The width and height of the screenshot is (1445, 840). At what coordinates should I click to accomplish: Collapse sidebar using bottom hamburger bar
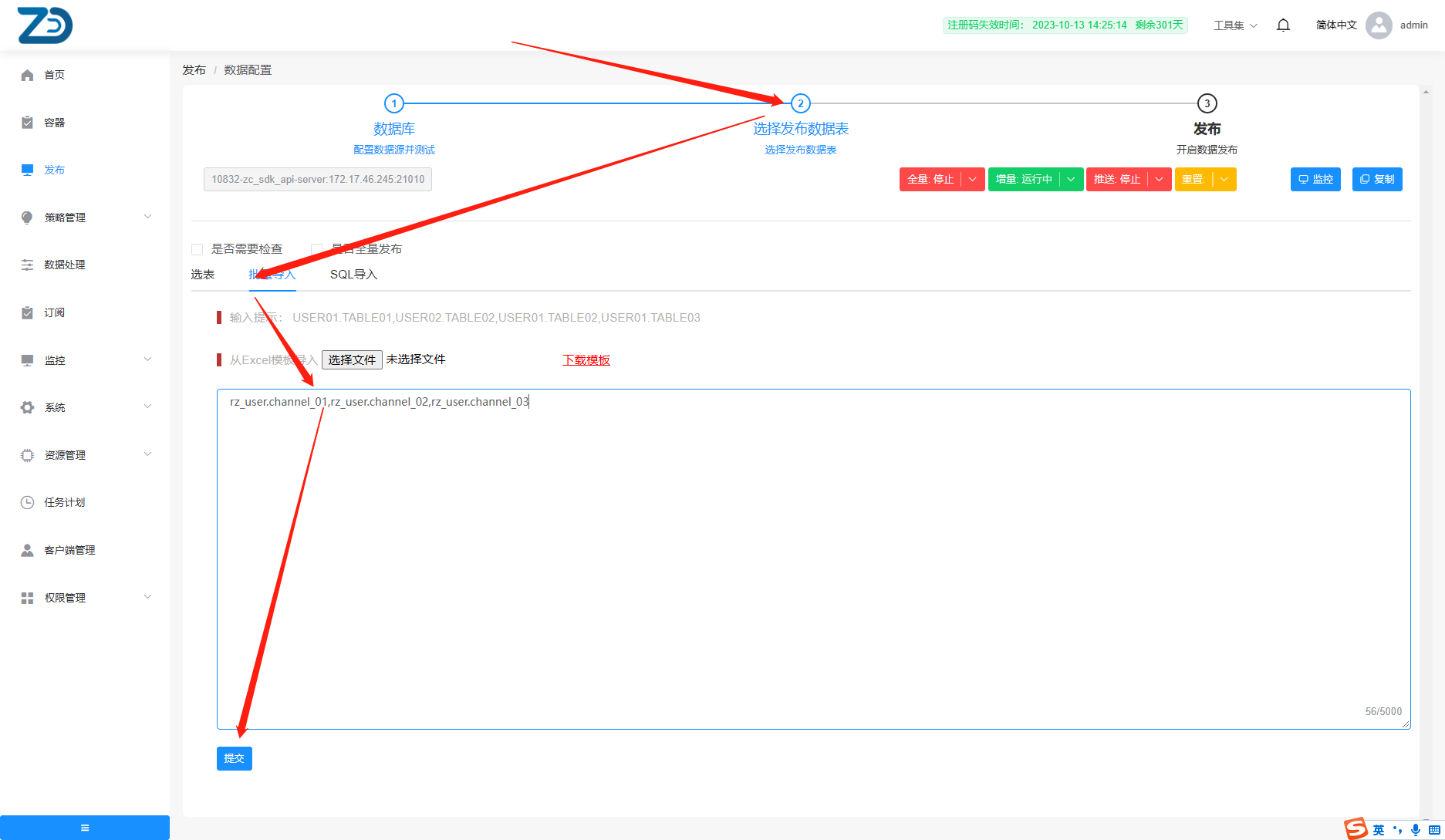pos(85,828)
